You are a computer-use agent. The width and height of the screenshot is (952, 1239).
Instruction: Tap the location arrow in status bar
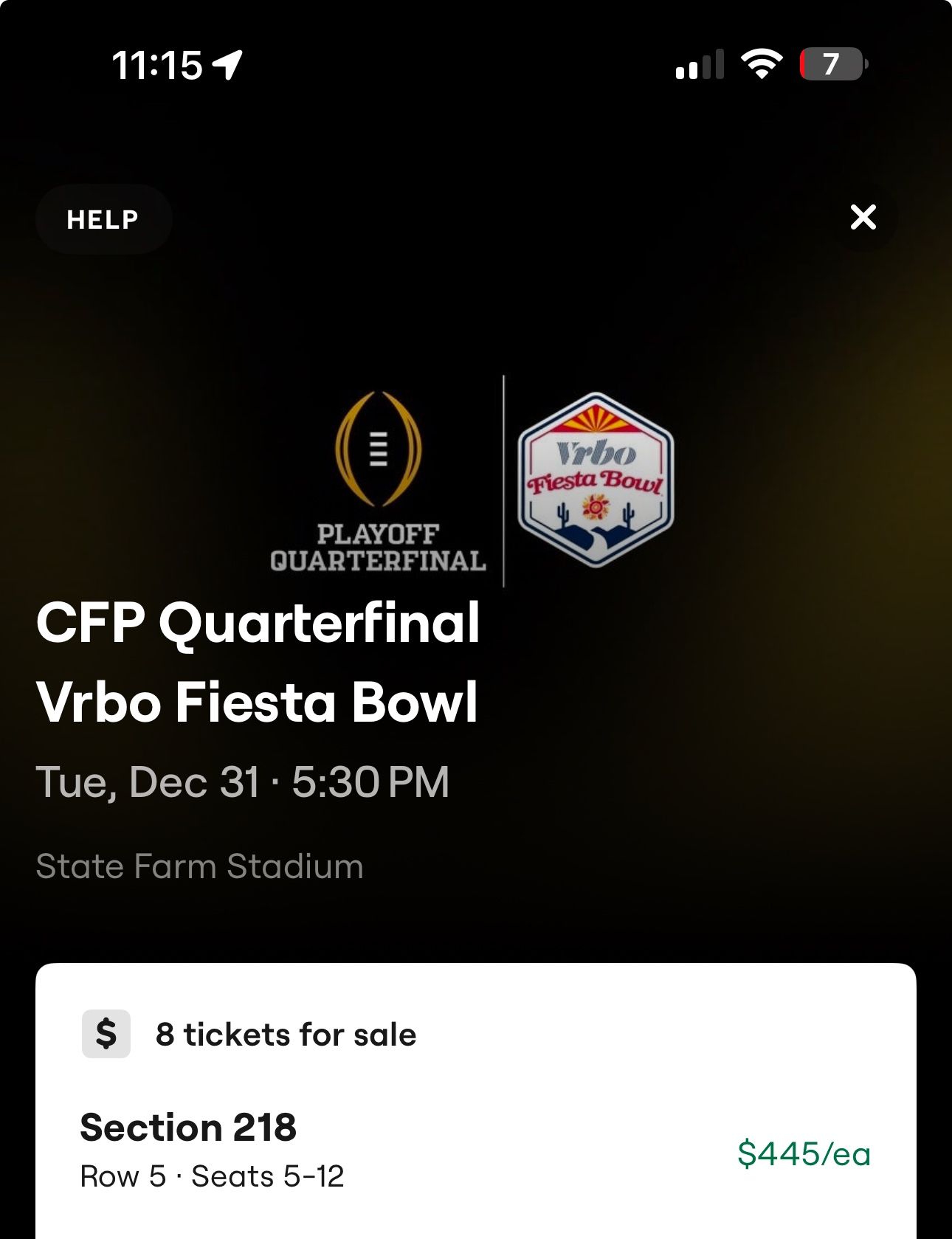[228, 65]
